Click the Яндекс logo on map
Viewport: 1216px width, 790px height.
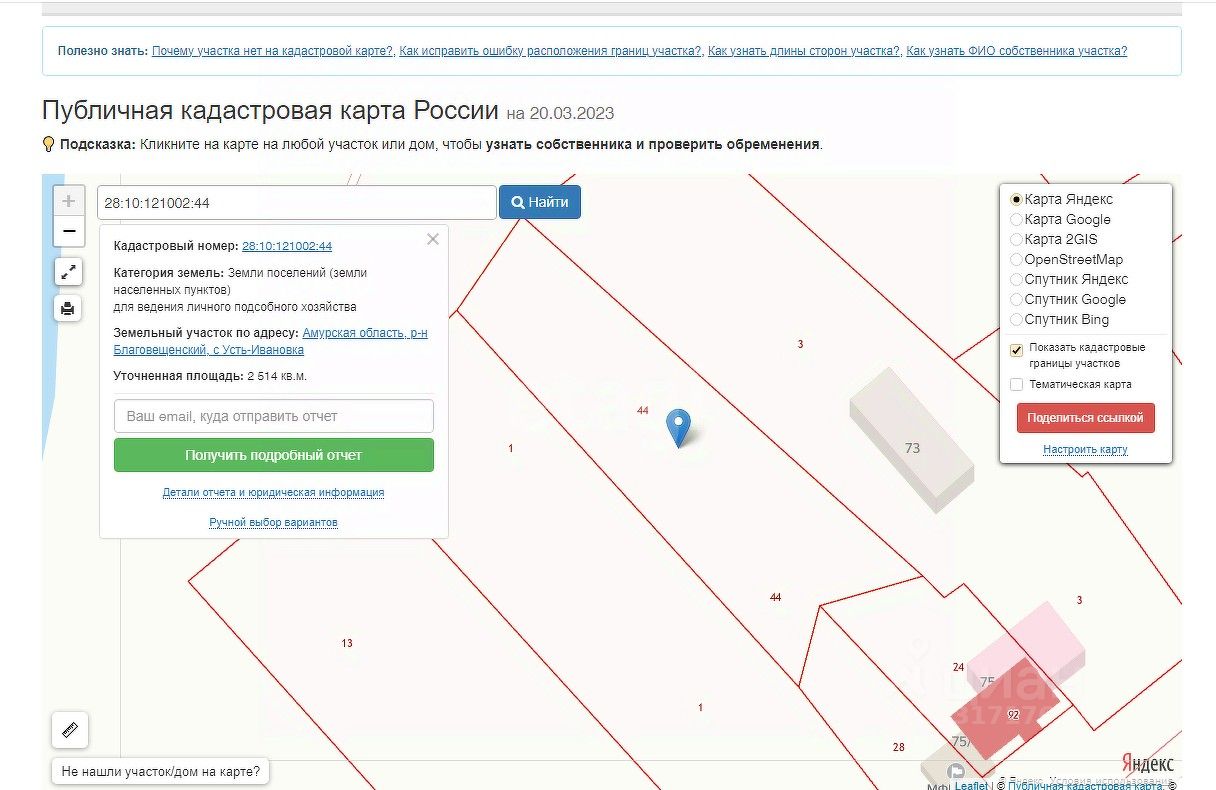point(1147,763)
